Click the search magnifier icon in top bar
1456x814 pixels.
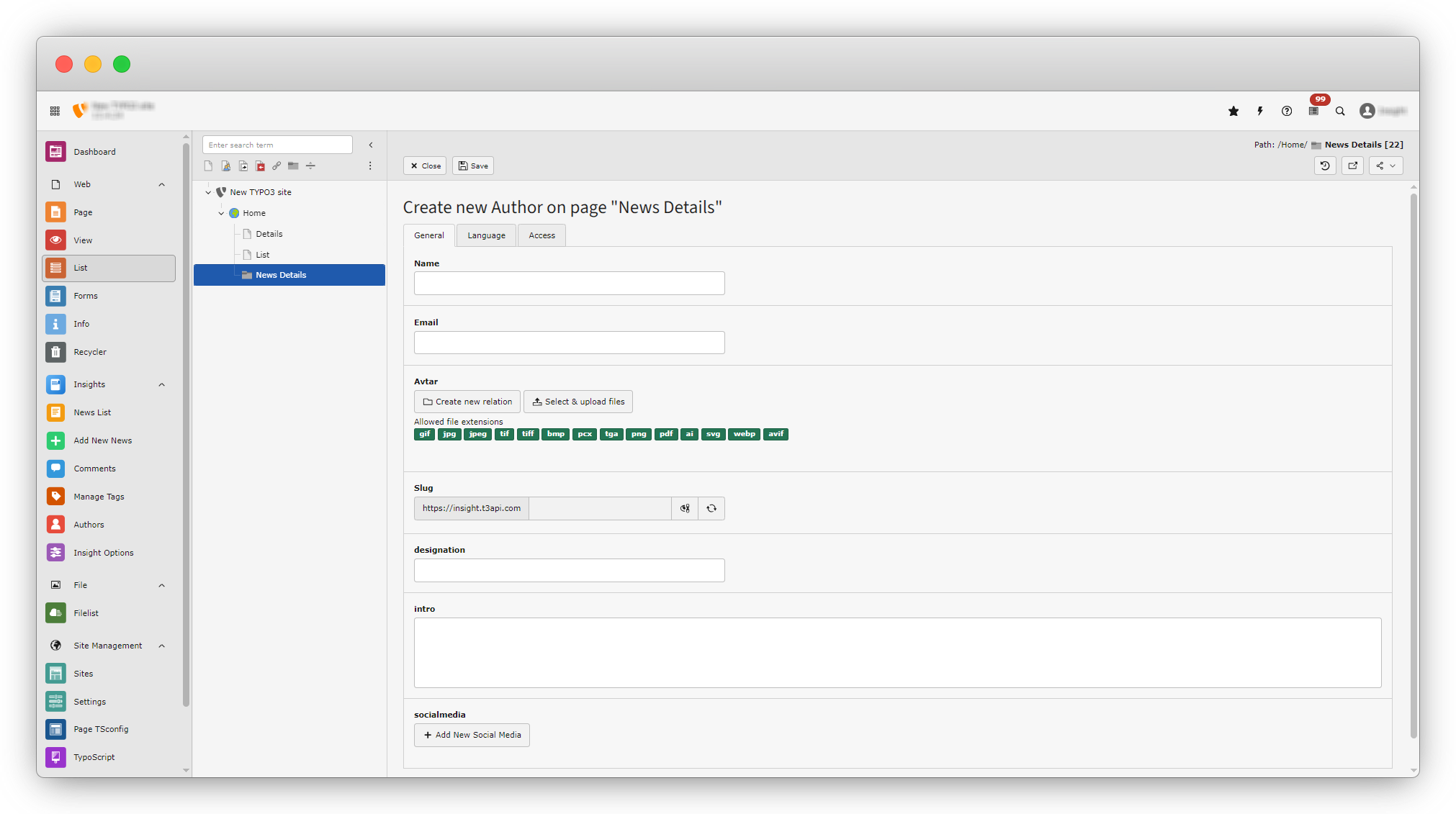pos(1340,111)
